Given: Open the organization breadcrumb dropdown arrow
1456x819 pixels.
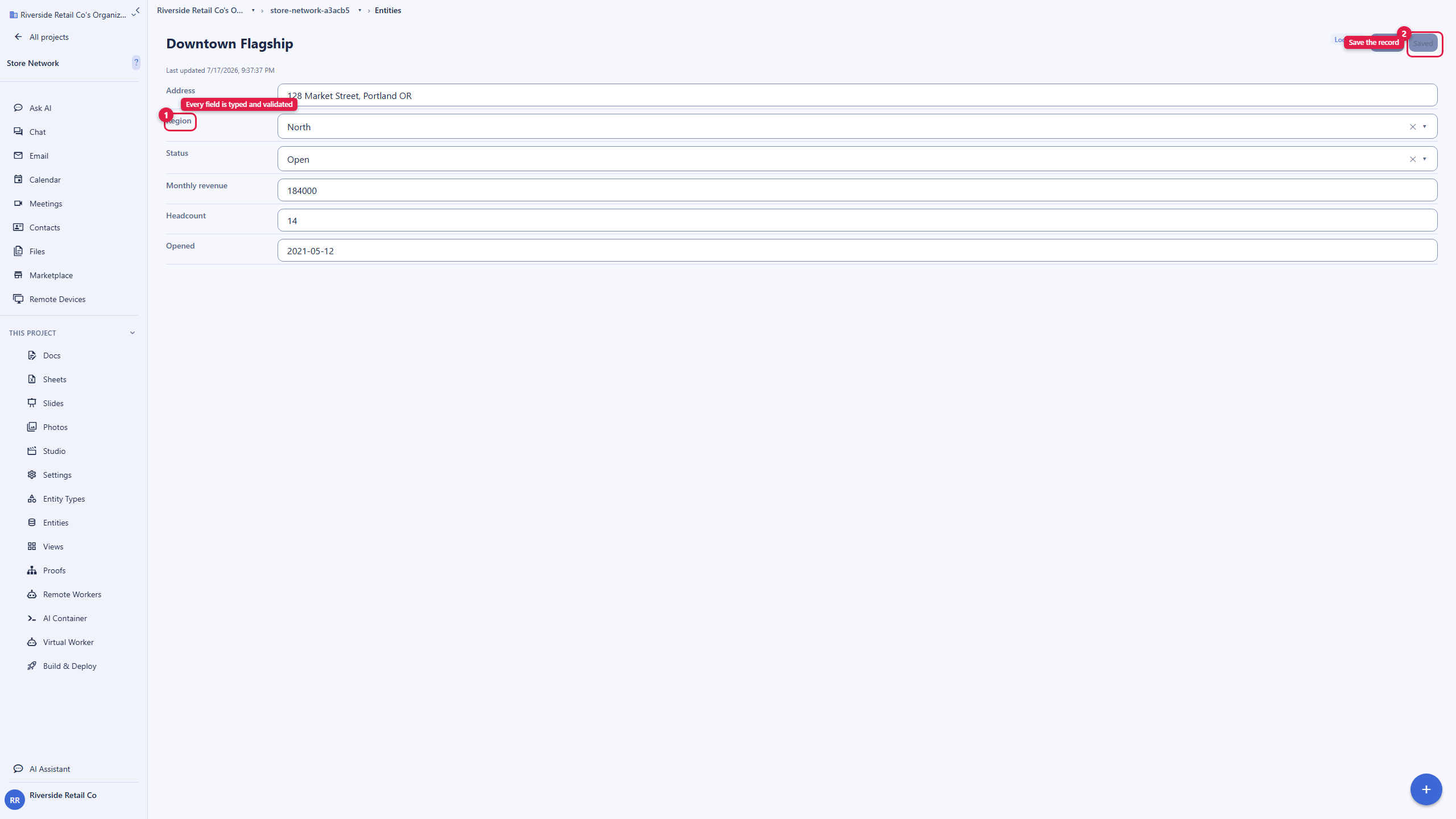Looking at the screenshot, I should point(253,10).
